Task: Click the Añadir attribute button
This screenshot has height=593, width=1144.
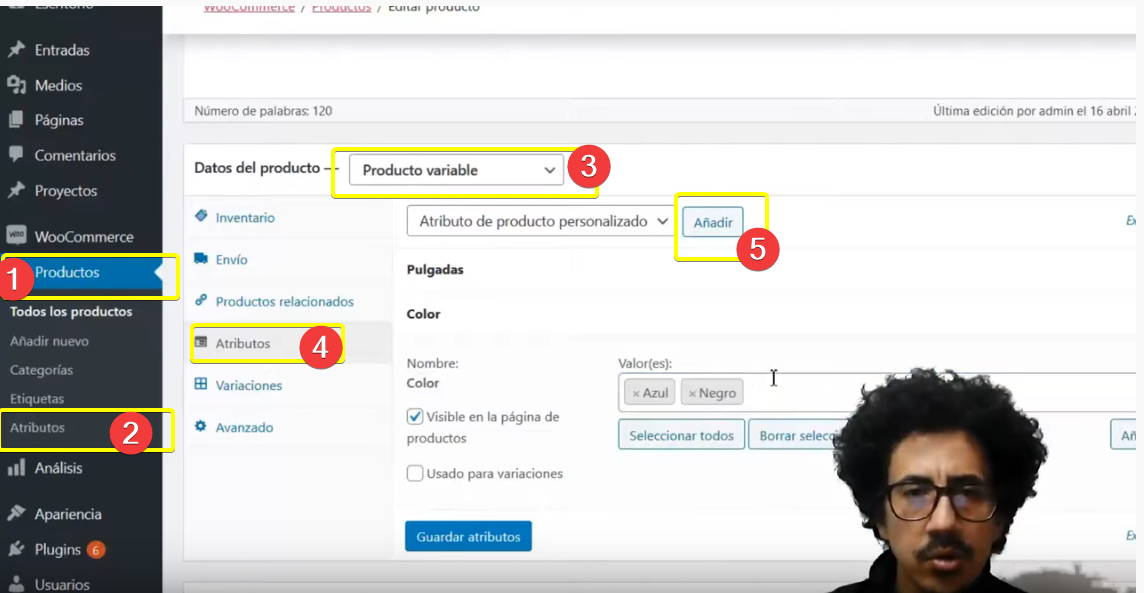Action: pyautogui.click(x=713, y=222)
